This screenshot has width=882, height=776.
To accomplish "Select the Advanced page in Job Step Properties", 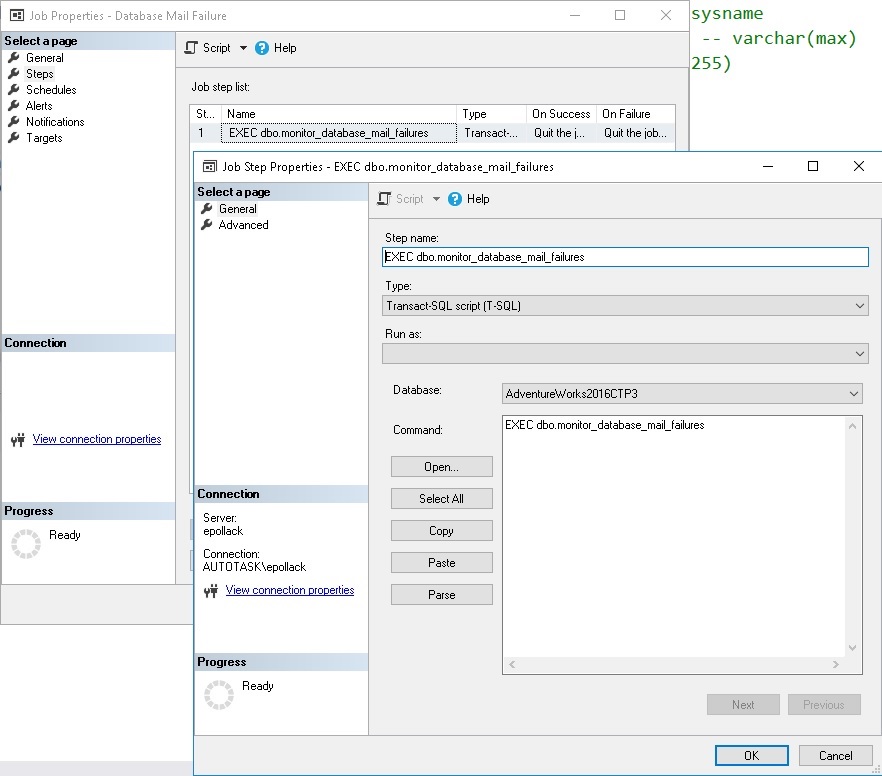I will [x=243, y=225].
